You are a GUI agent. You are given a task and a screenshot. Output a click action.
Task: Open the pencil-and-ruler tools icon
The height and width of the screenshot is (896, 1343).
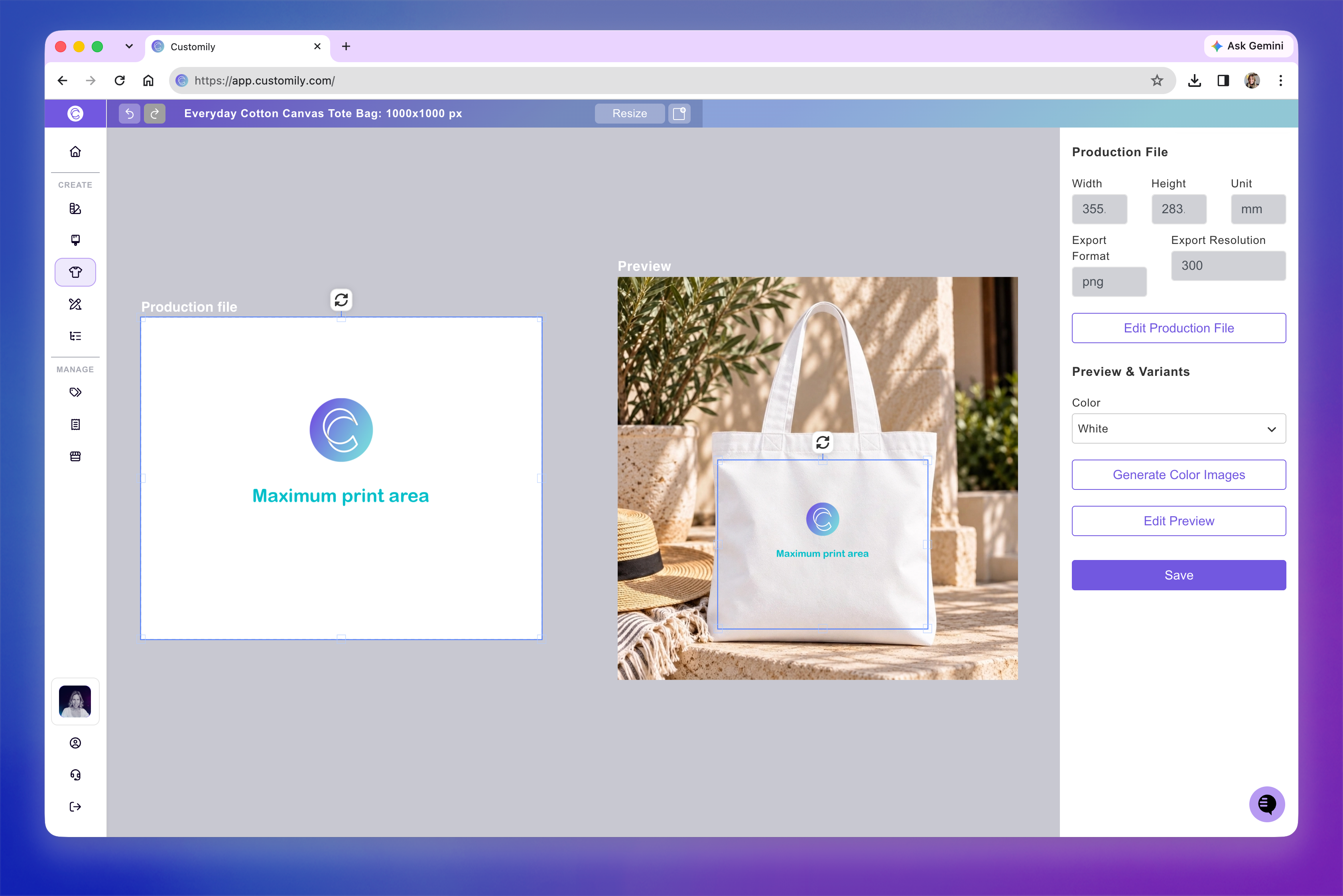75,304
